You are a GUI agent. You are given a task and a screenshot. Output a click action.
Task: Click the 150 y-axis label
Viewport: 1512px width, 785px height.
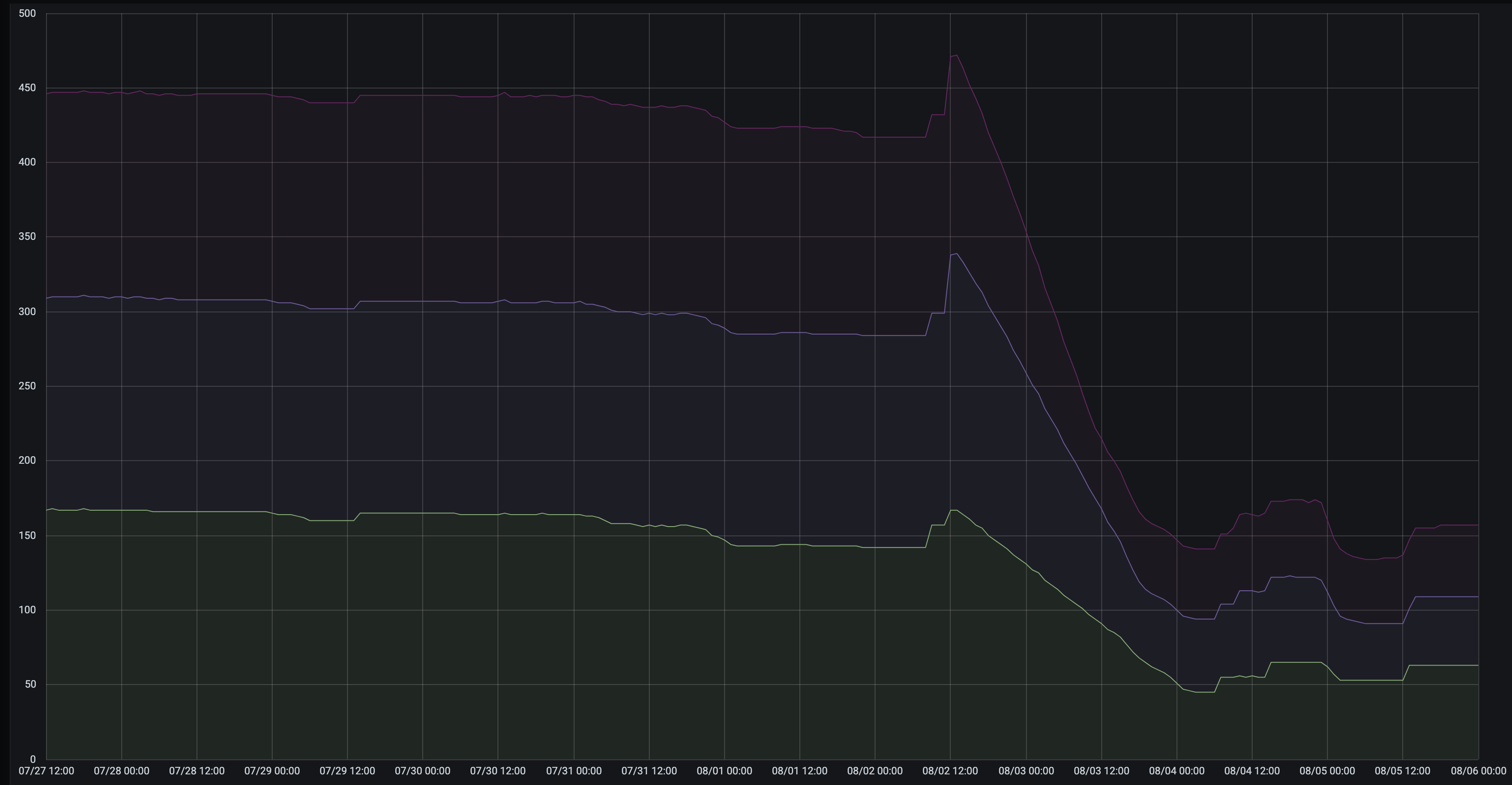[x=27, y=535]
